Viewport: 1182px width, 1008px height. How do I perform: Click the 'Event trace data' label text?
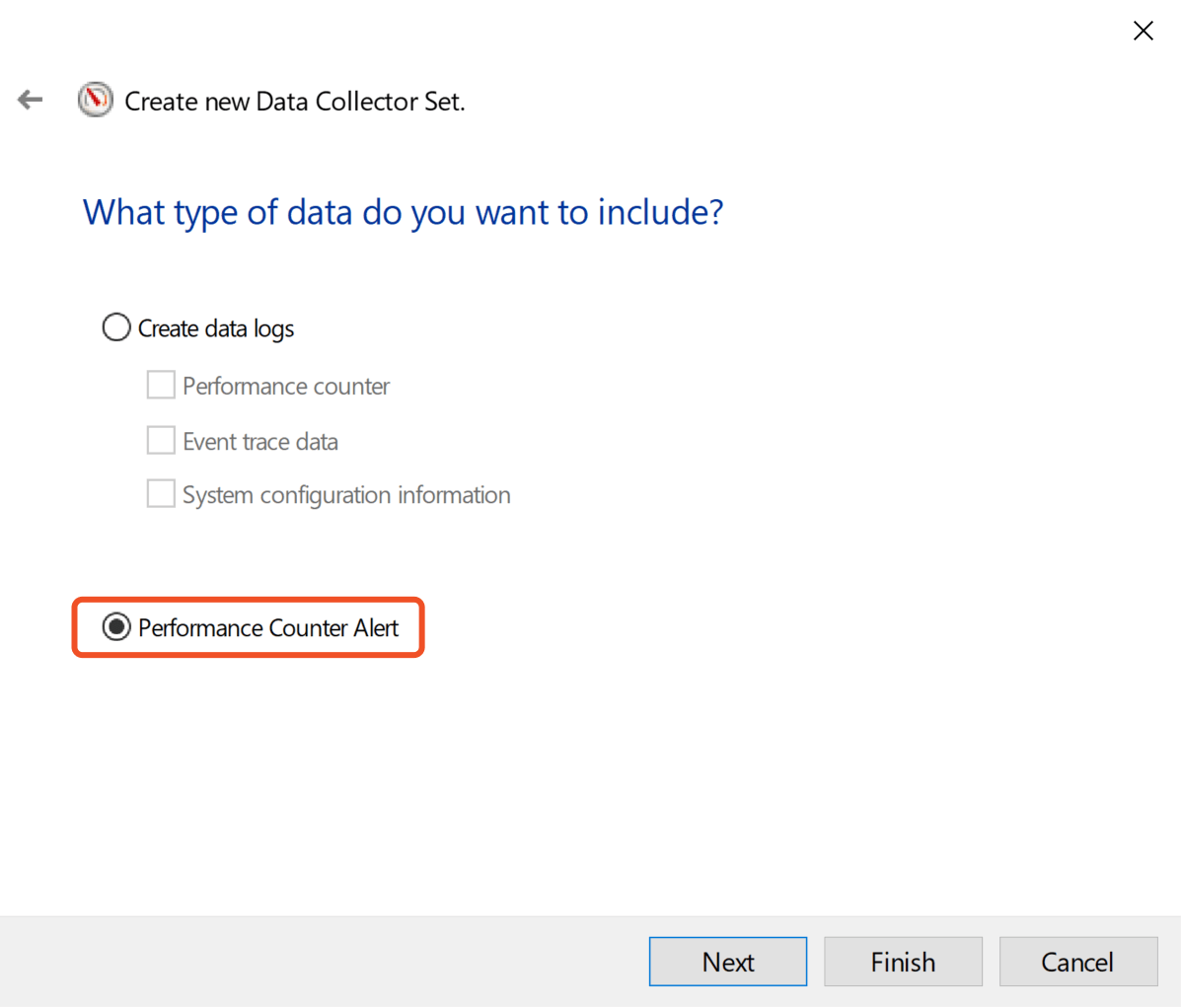point(260,441)
